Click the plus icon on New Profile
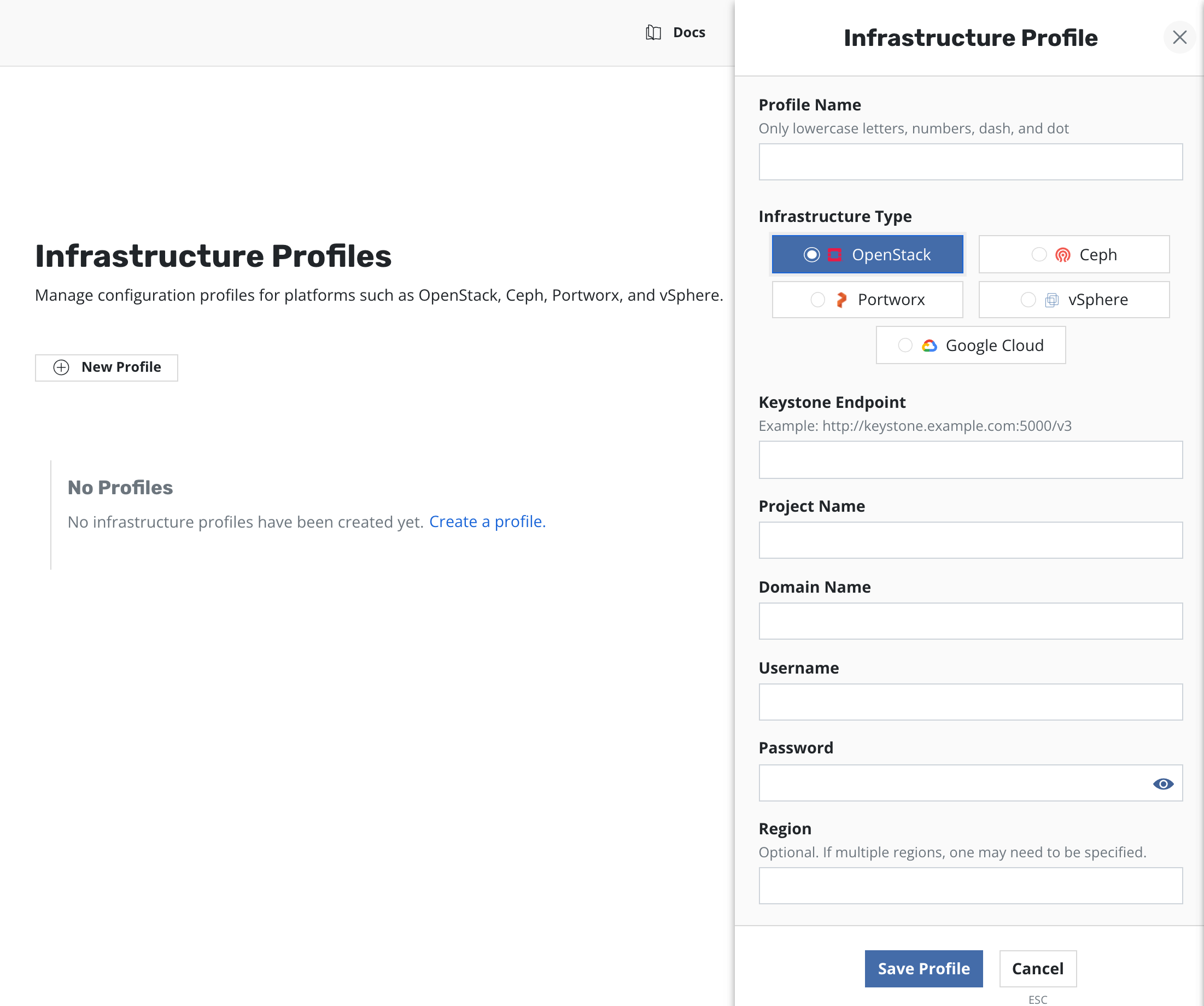Viewport: 1204px width, 1006px height. click(x=61, y=367)
